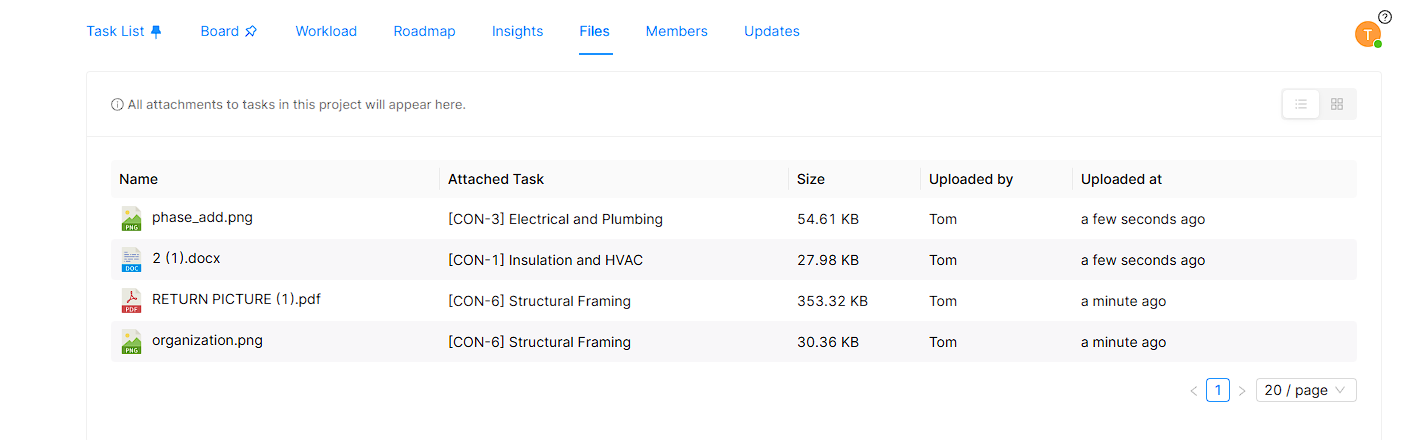Go to next page arrow

tap(1242, 391)
